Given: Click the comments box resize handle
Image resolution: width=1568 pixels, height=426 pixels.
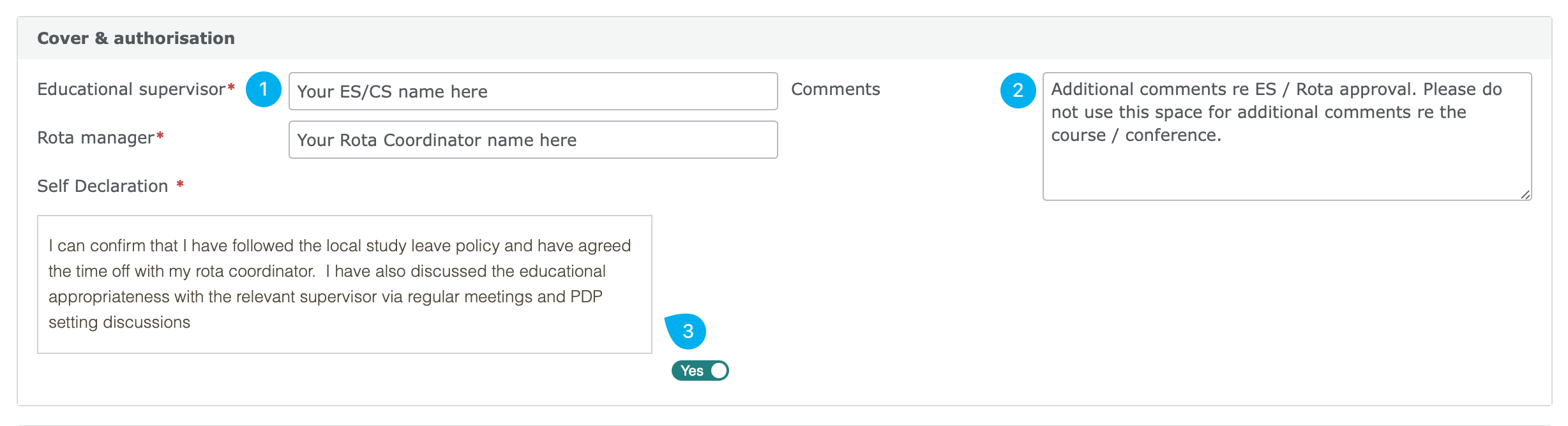Looking at the screenshot, I should (1525, 195).
